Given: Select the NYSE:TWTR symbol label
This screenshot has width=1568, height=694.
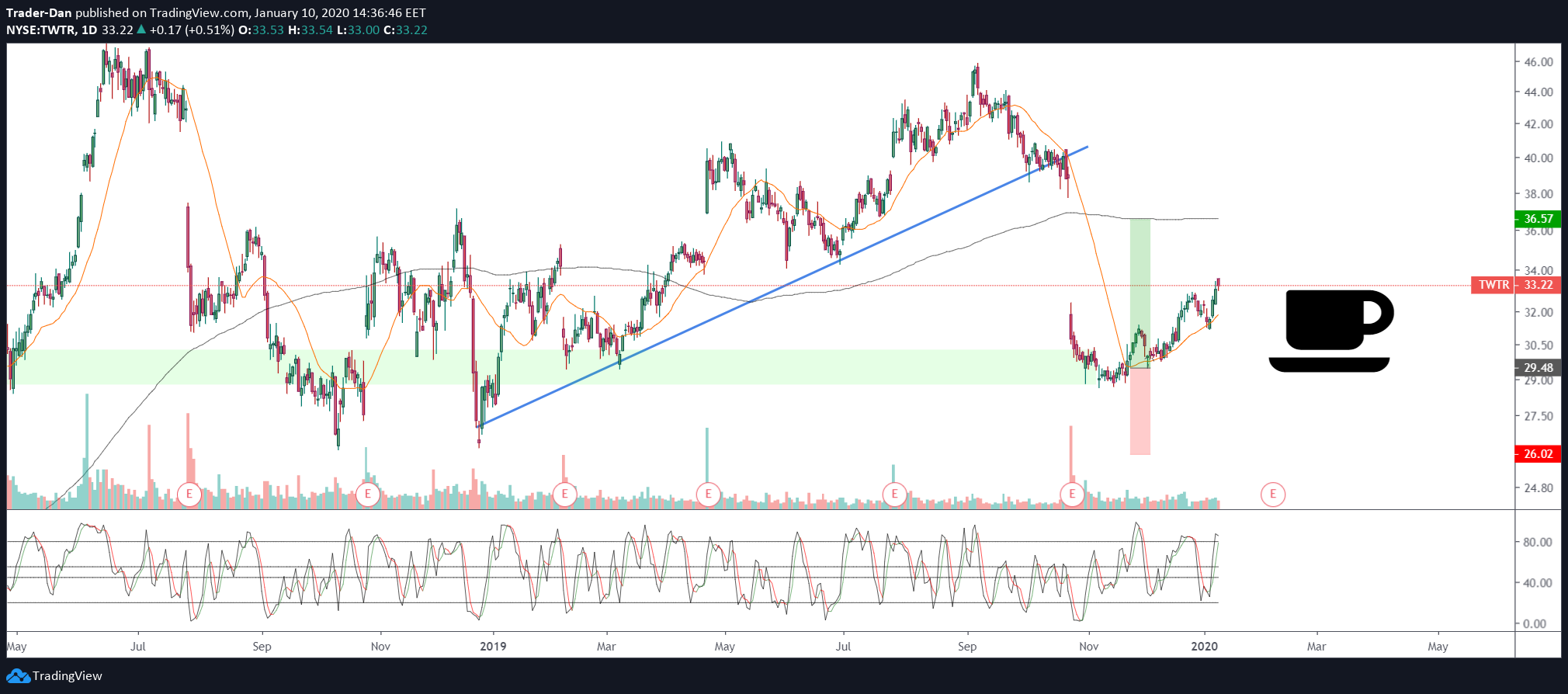Looking at the screenshot, I should (x=41, y=30).
